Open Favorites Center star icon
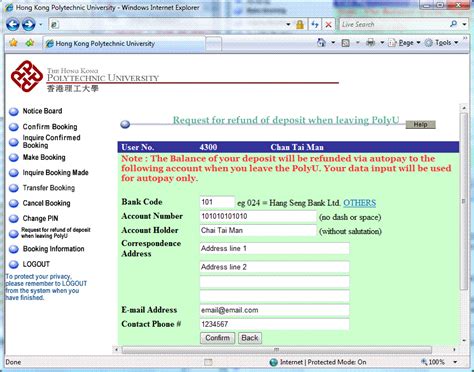The height and width of the screenshot is (372, 474). (14, 43)
